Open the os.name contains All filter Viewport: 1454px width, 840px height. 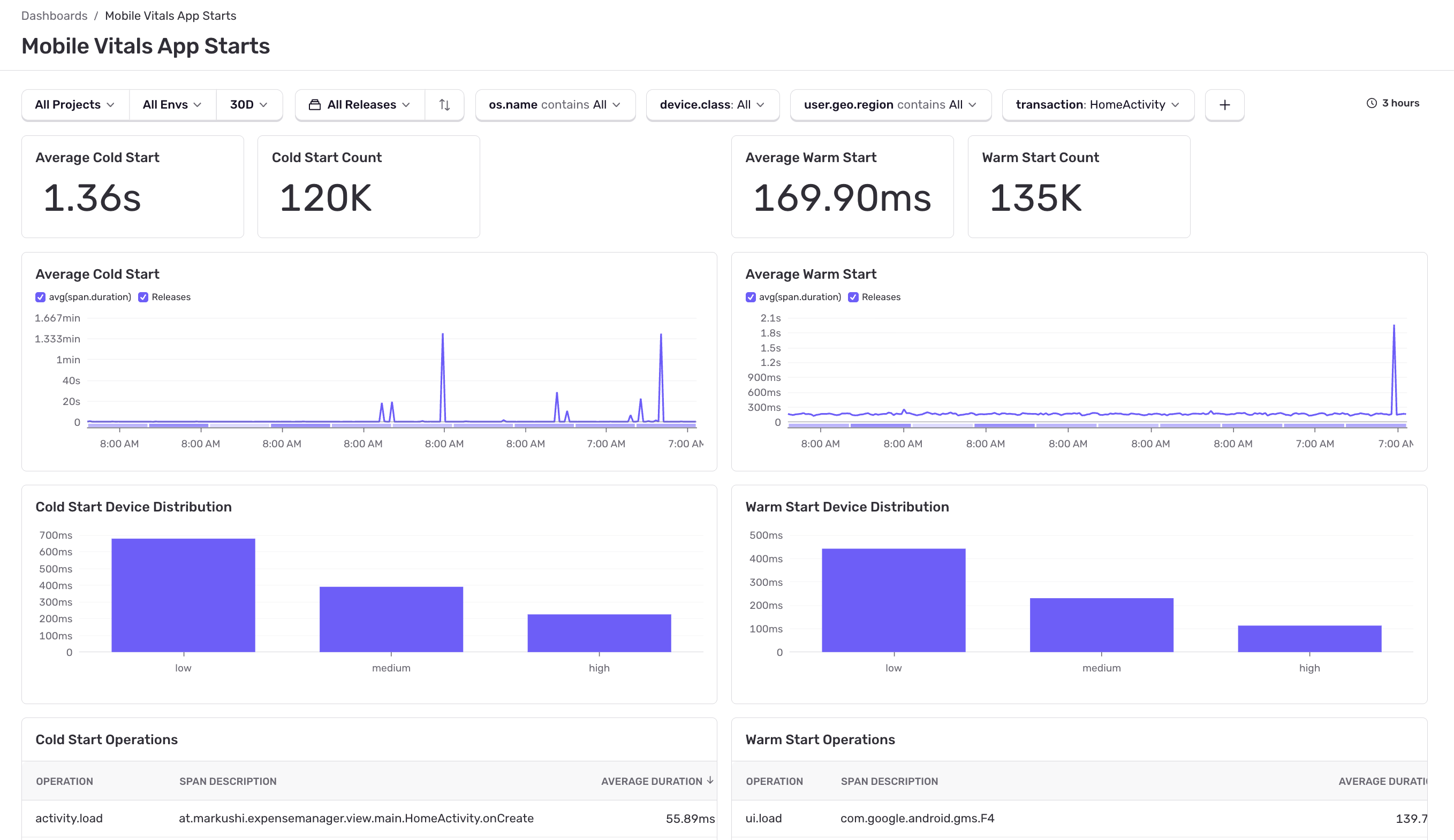coord(555,105)
